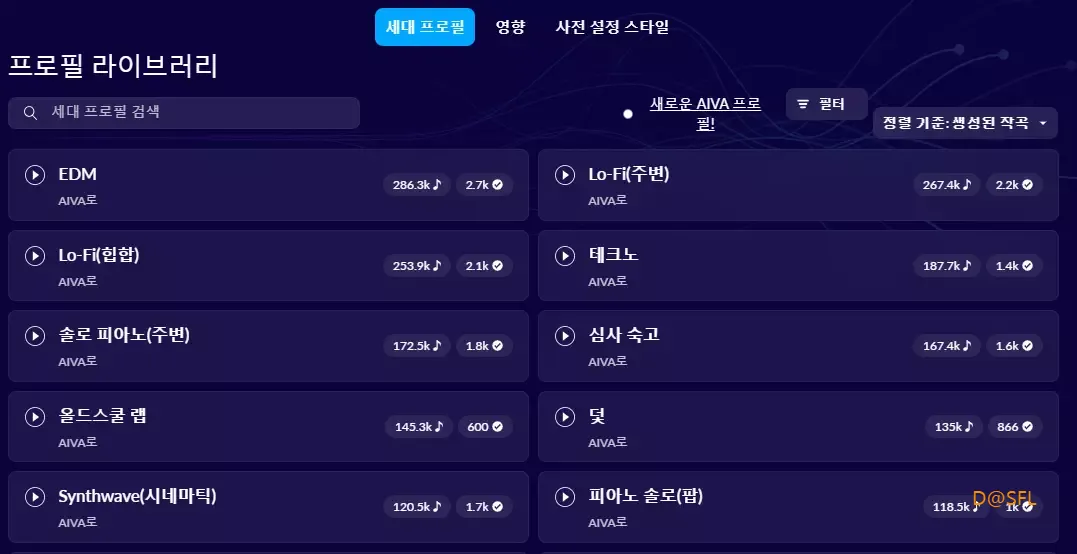Play the 심사 숙고 profile preview
The image size is (1077, 554).
pyautogui.click(x=565, y=336)
